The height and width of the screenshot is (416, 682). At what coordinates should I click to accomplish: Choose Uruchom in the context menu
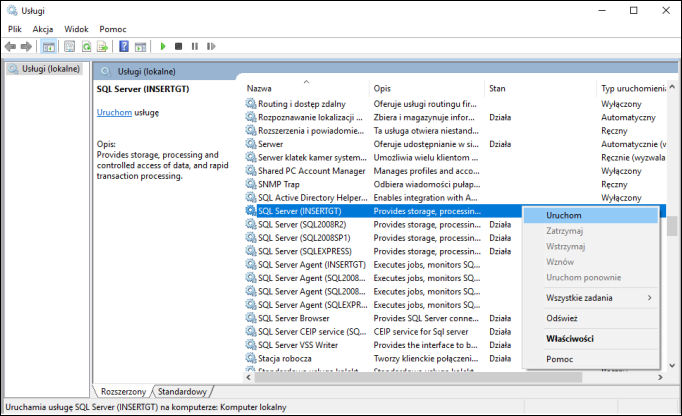[591, 215]
